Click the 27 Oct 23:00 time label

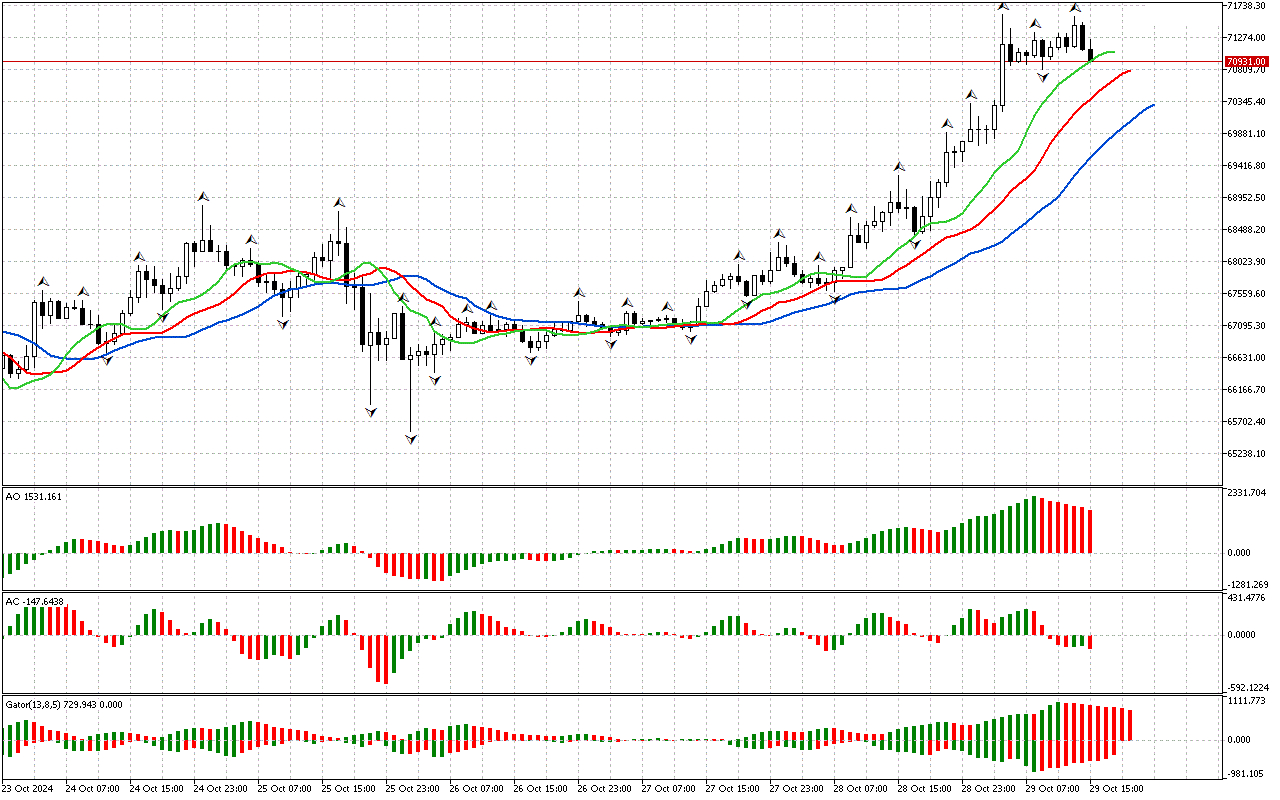point(797,789)
